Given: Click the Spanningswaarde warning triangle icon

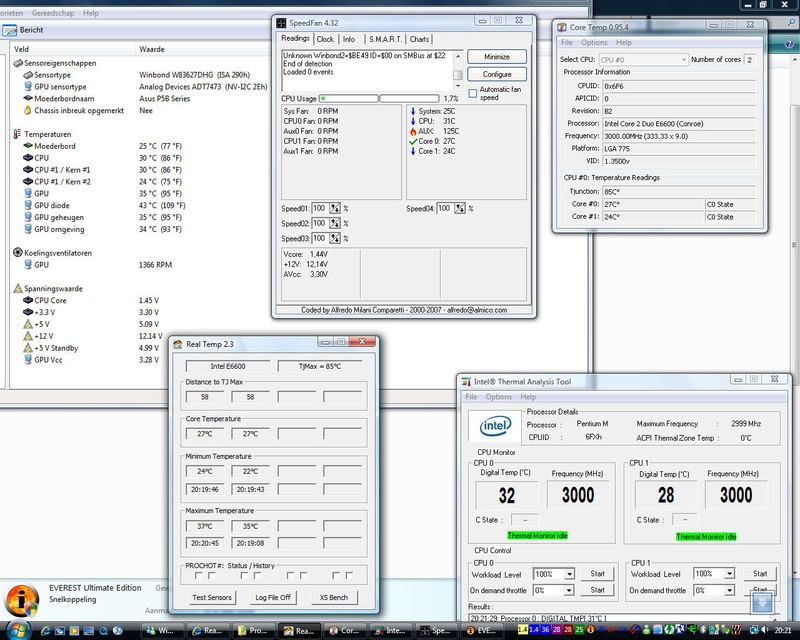Looking at the screenshot, I should tap(18, 288).
